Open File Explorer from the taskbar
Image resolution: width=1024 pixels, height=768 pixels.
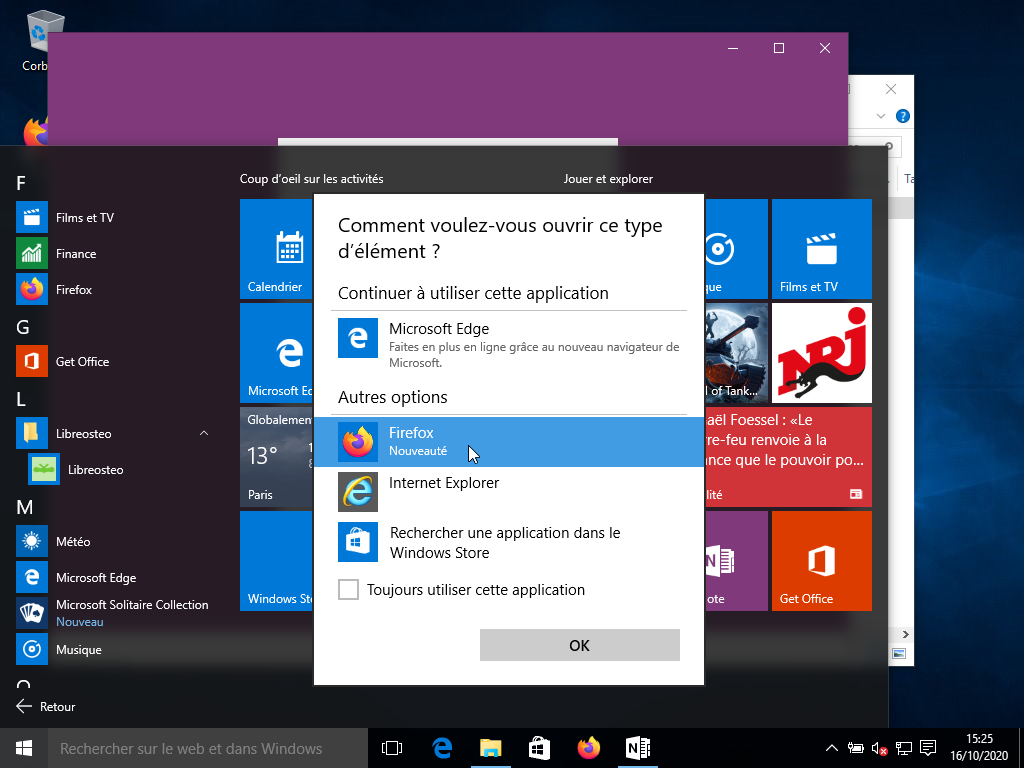pos(490,748)
